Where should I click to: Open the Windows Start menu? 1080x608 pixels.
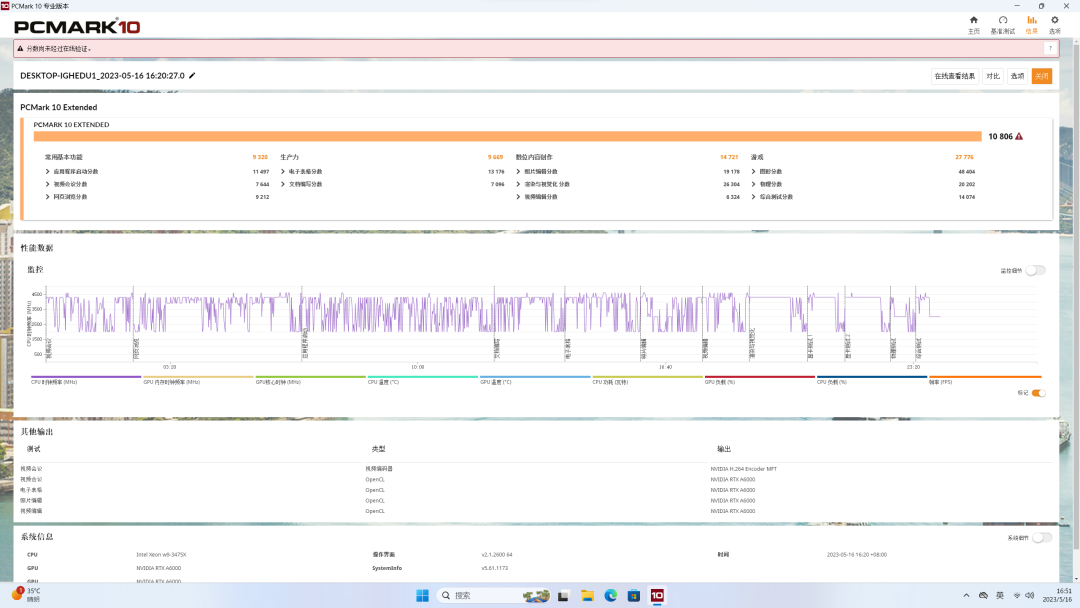(422, 596)
